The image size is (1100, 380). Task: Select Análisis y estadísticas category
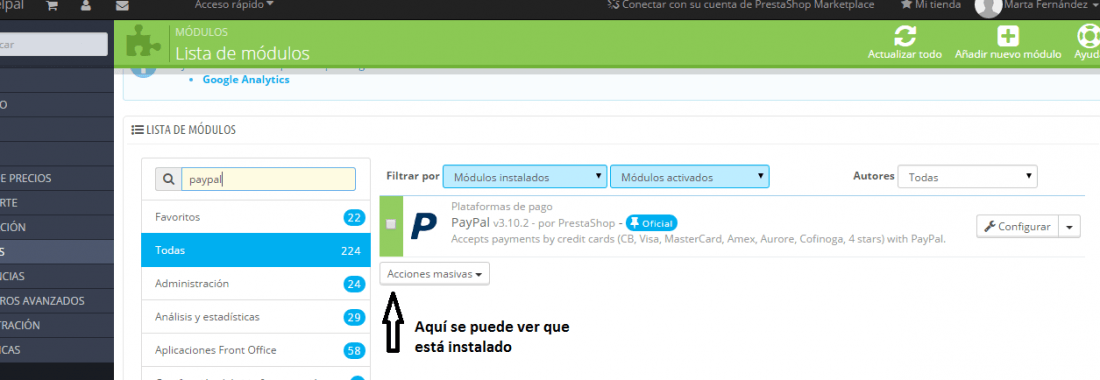(255, 317)
